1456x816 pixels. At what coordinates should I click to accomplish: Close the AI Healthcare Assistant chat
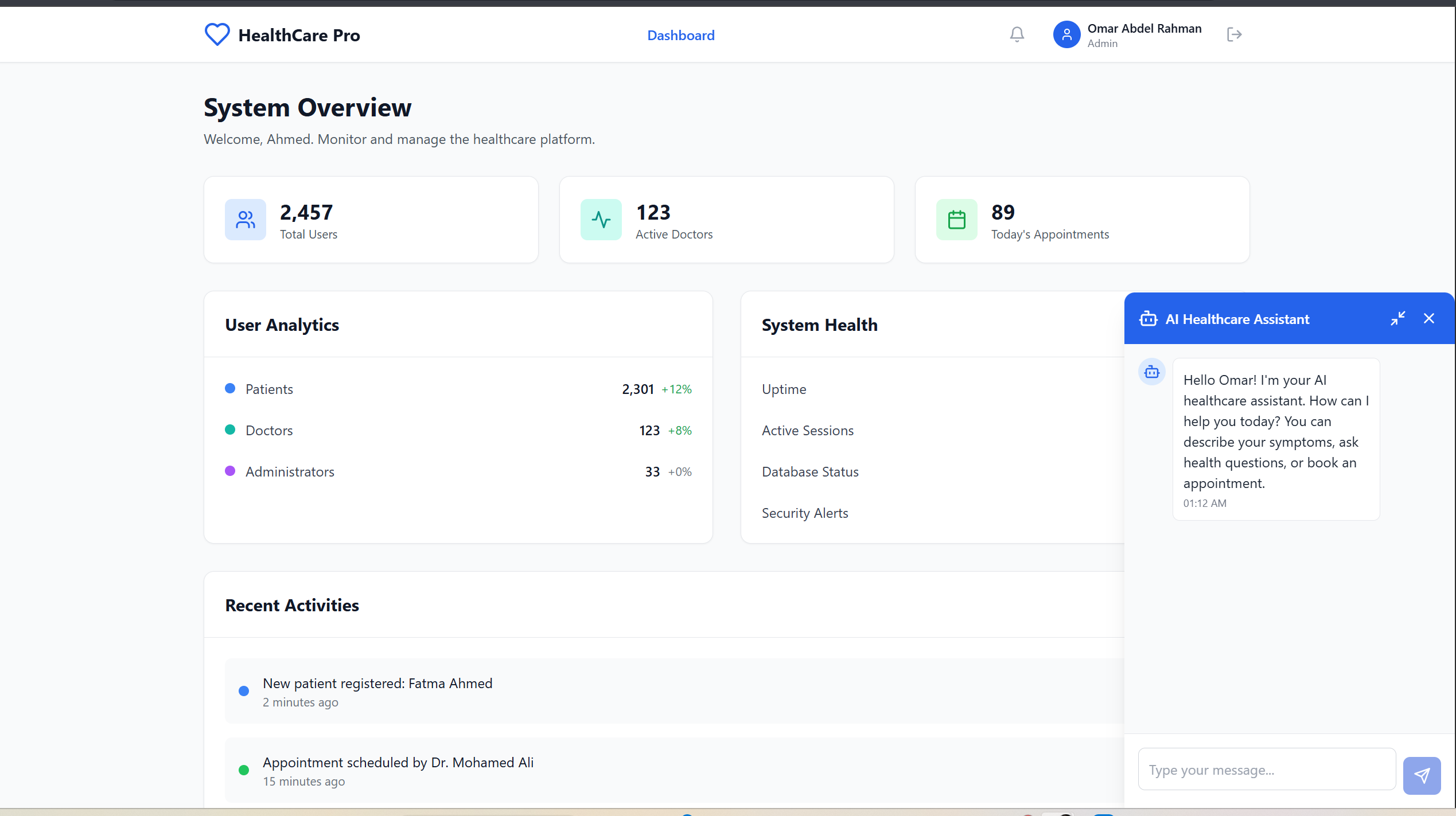click(1429, 318)
